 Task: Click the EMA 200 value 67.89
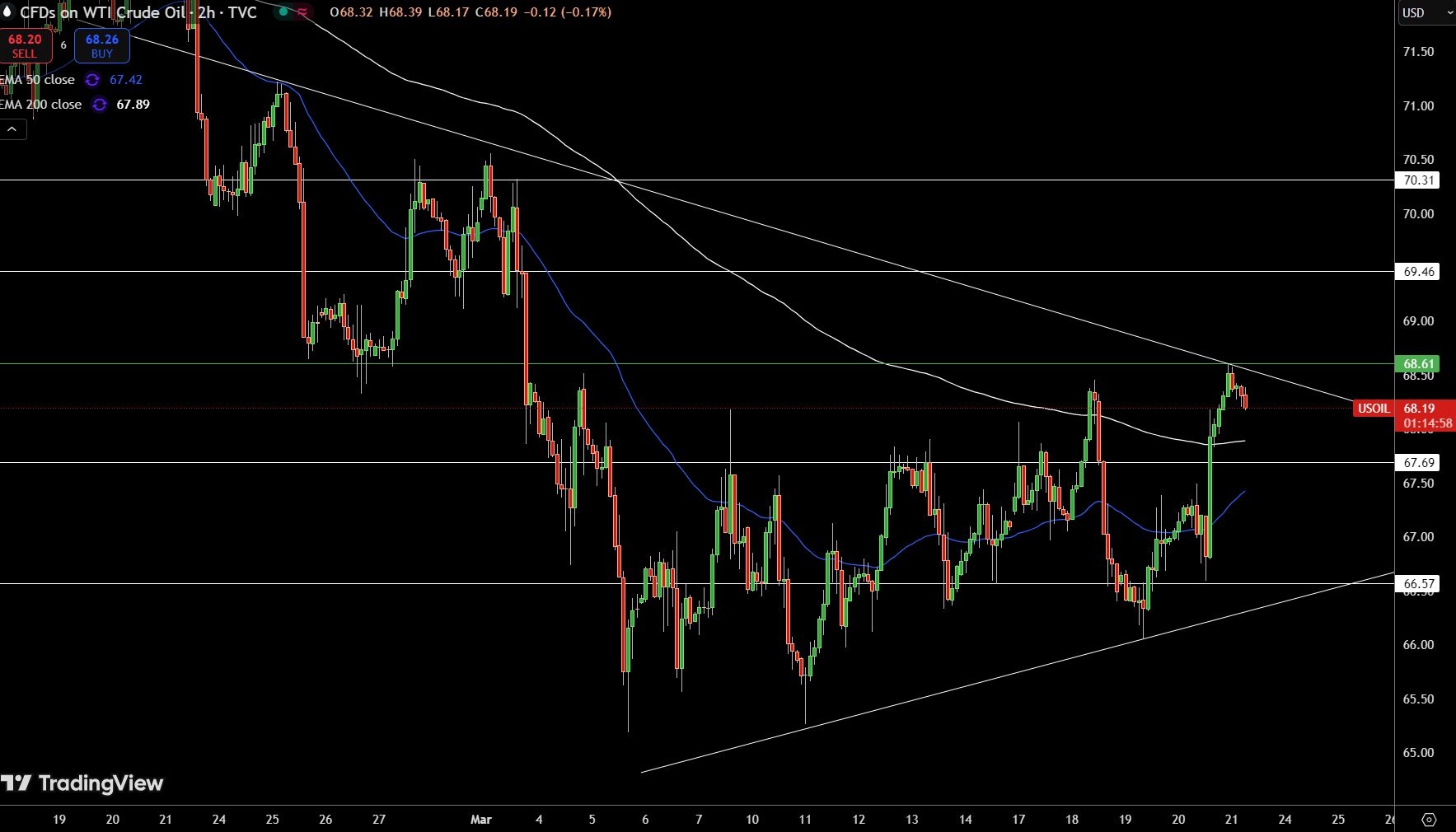tap(133, 105)
